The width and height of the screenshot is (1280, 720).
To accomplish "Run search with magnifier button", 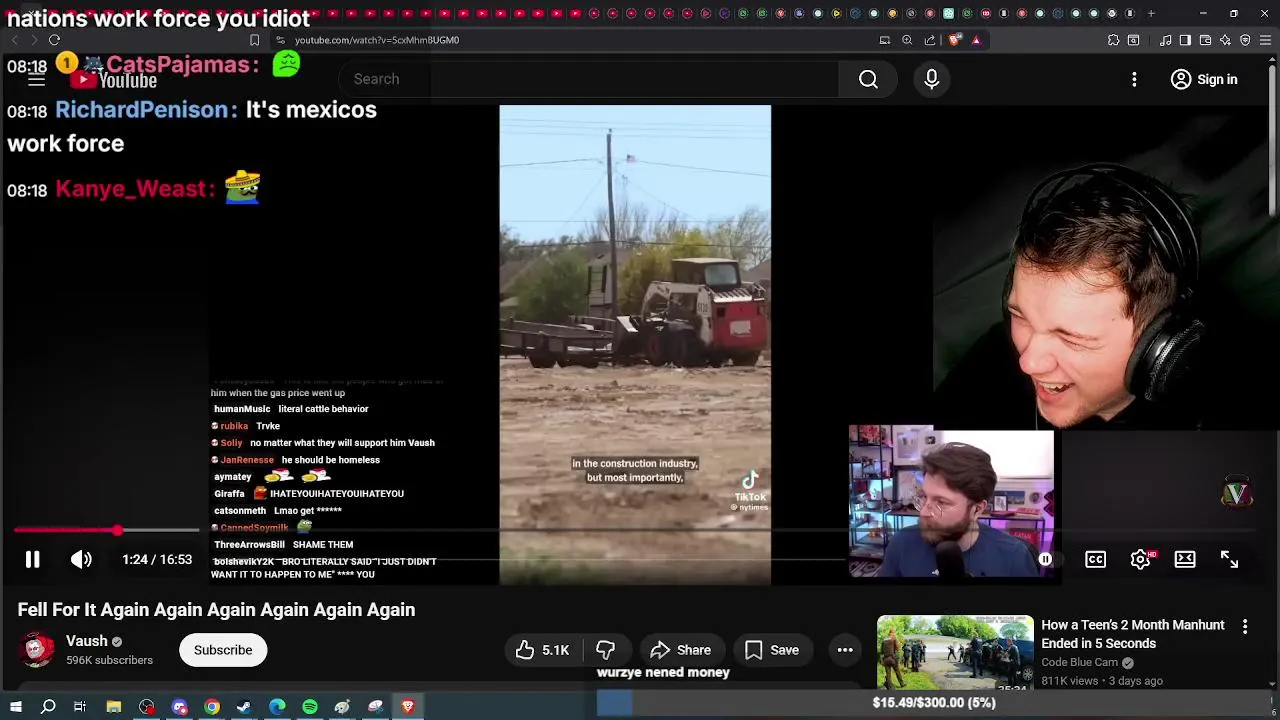I will tap(868, 79).
